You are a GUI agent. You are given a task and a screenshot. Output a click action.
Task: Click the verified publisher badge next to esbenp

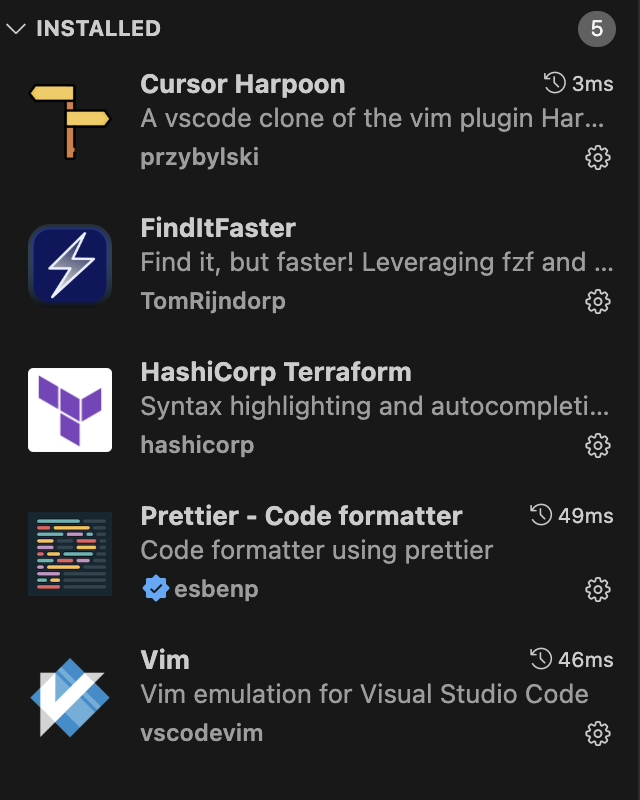pyautogui.click(x=156, y=588)
